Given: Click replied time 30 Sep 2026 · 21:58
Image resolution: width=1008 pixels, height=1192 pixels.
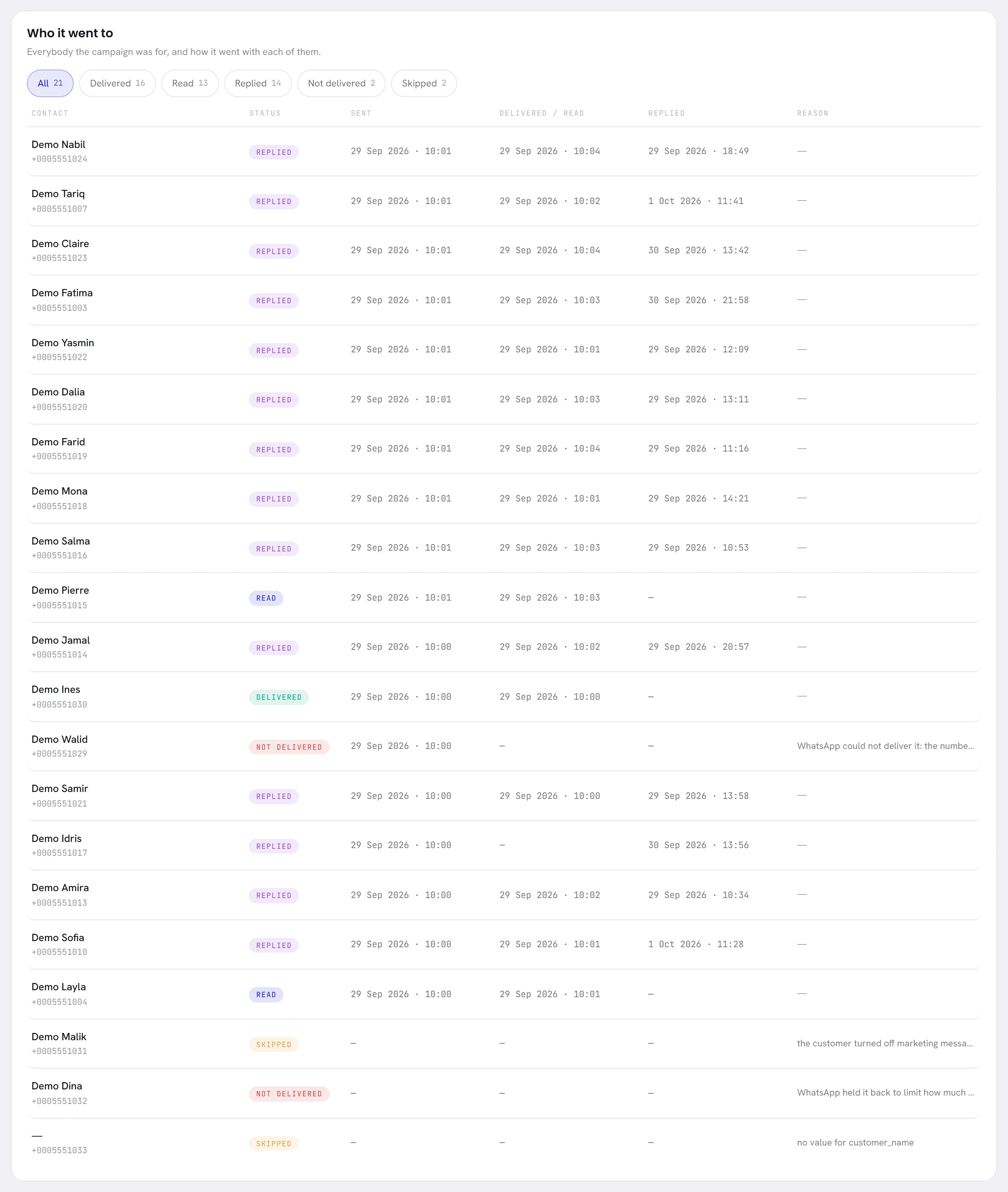Looking at the screenshot, I should (x=698, y=300).
